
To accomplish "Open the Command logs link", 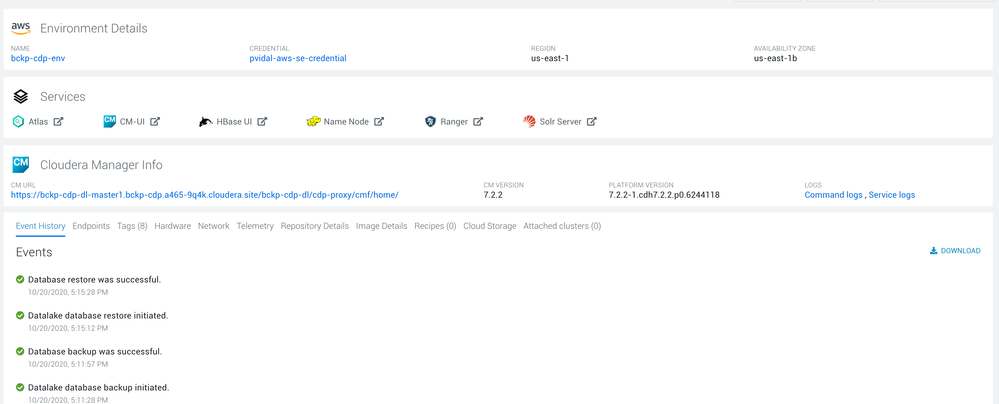I will (833, 195).
